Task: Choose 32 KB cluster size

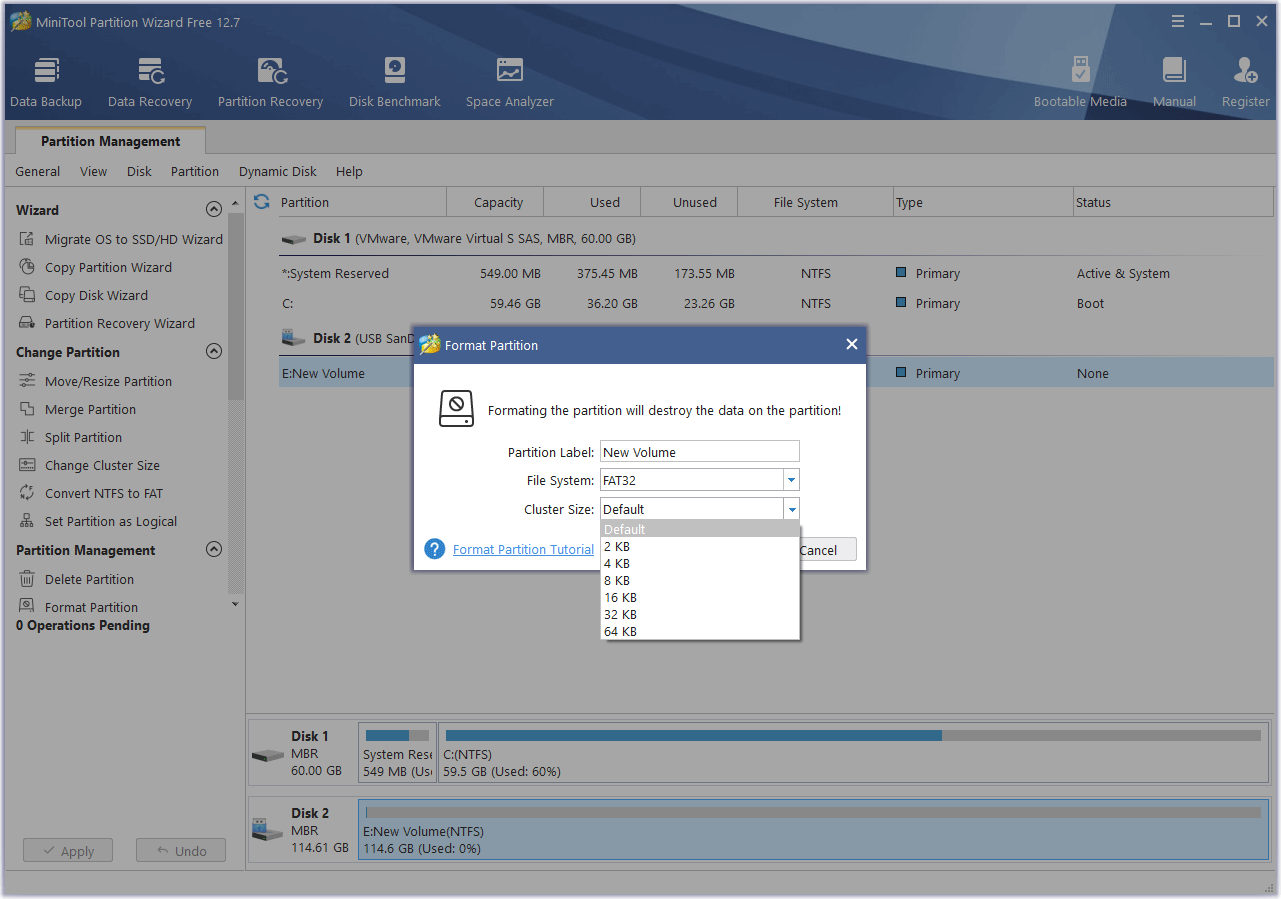Action: point(700,614)
